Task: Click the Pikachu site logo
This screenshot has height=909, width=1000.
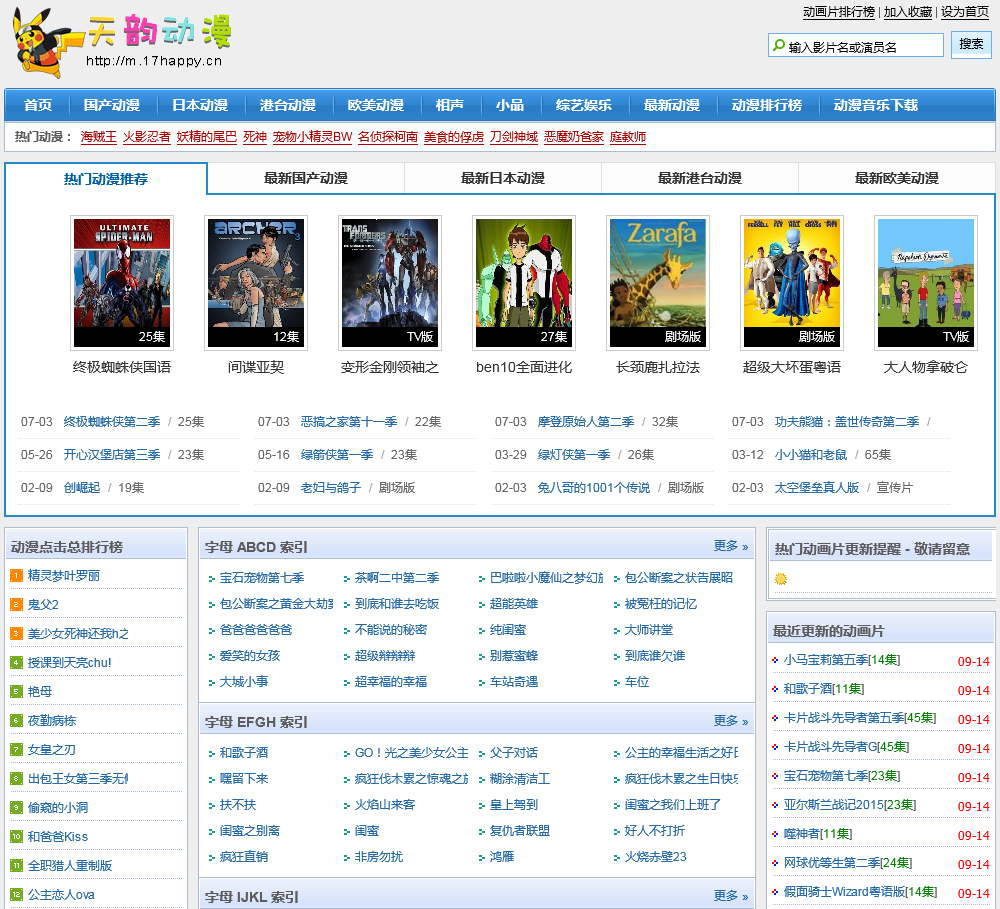Action: click(x=121, y=41)
